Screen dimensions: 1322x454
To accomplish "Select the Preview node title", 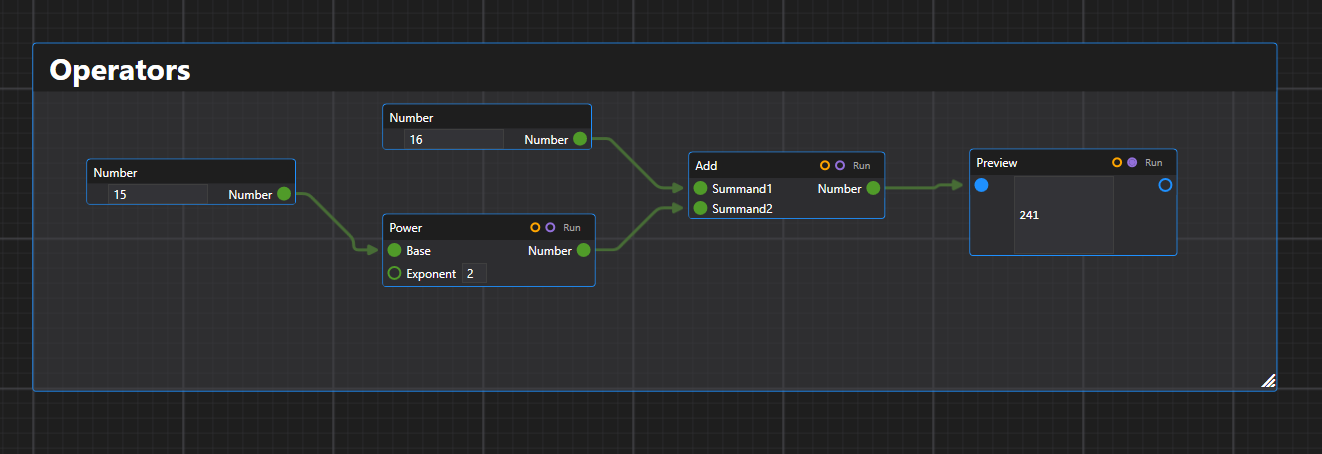I will (x=997, y=162).
